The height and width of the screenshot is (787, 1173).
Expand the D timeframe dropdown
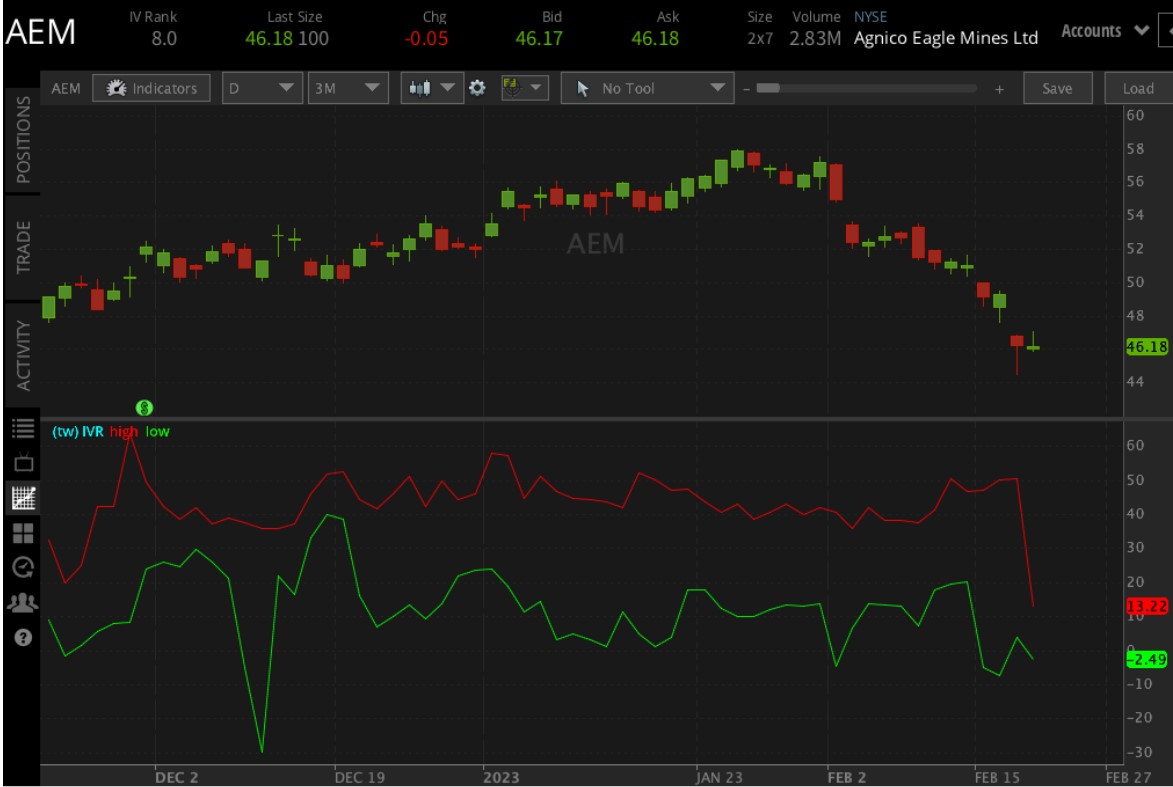[262, 88]
